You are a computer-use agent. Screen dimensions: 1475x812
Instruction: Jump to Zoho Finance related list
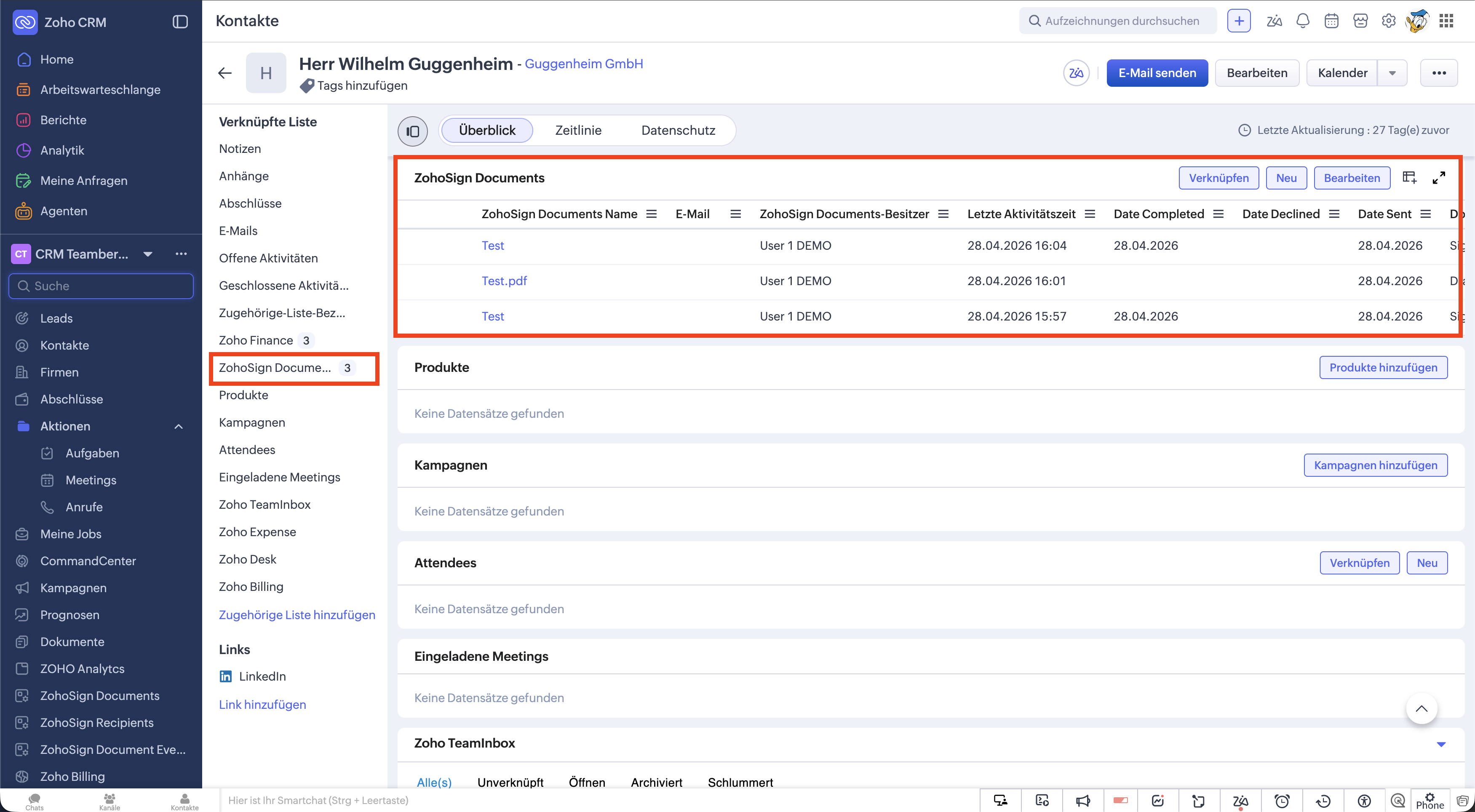tap(256, 341)
